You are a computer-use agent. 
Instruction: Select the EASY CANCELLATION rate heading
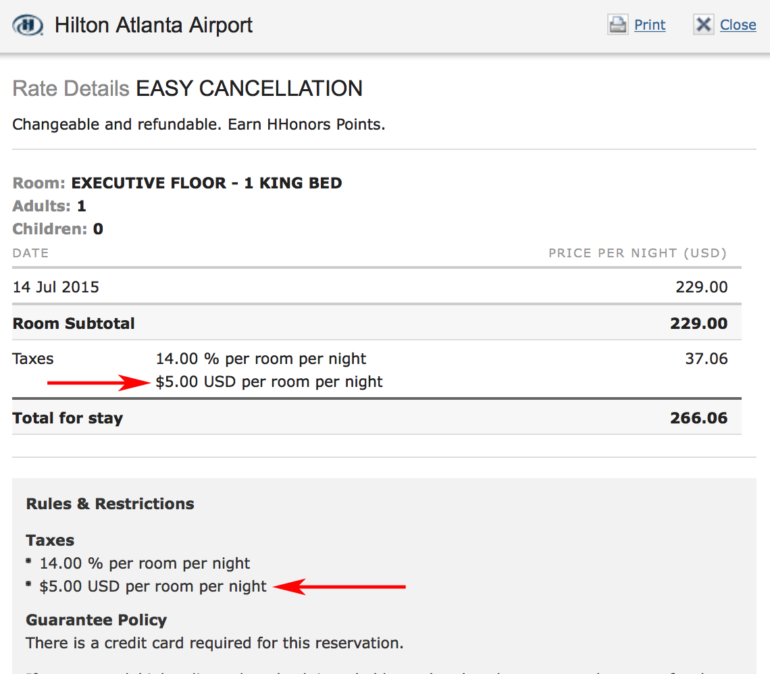[249, 89]
